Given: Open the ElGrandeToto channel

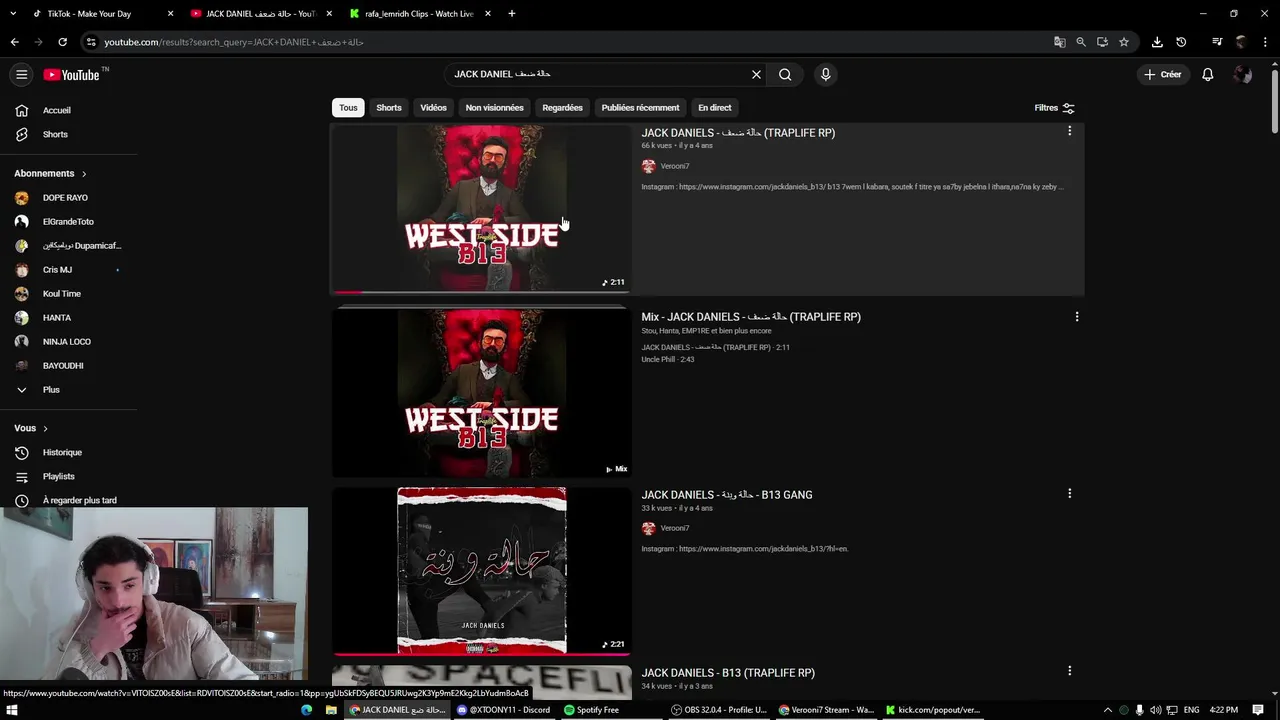Looking at the screenshot, I should pos(70,222).
